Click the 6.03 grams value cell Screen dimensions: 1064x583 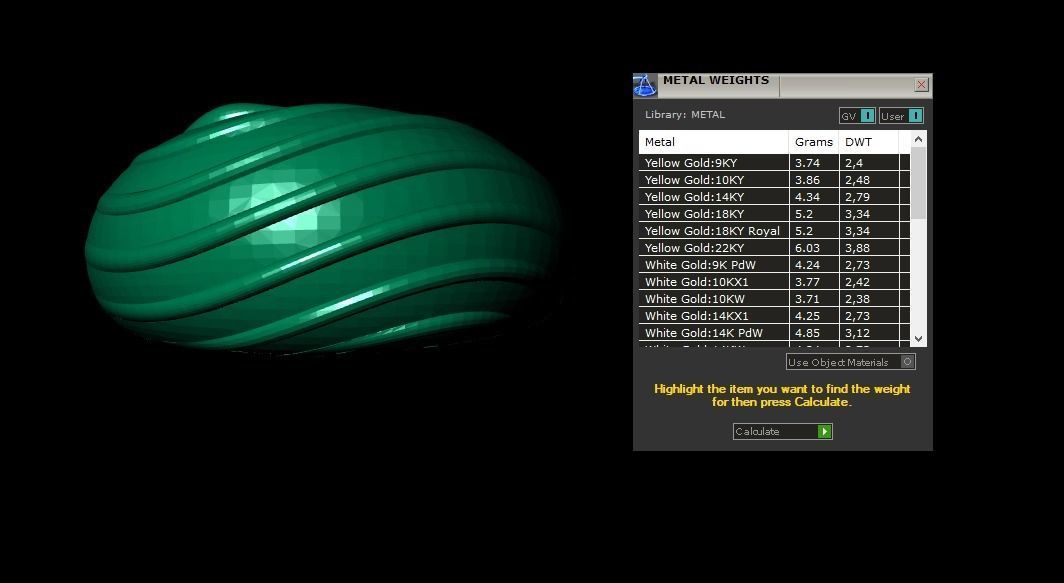coord(814,248)
